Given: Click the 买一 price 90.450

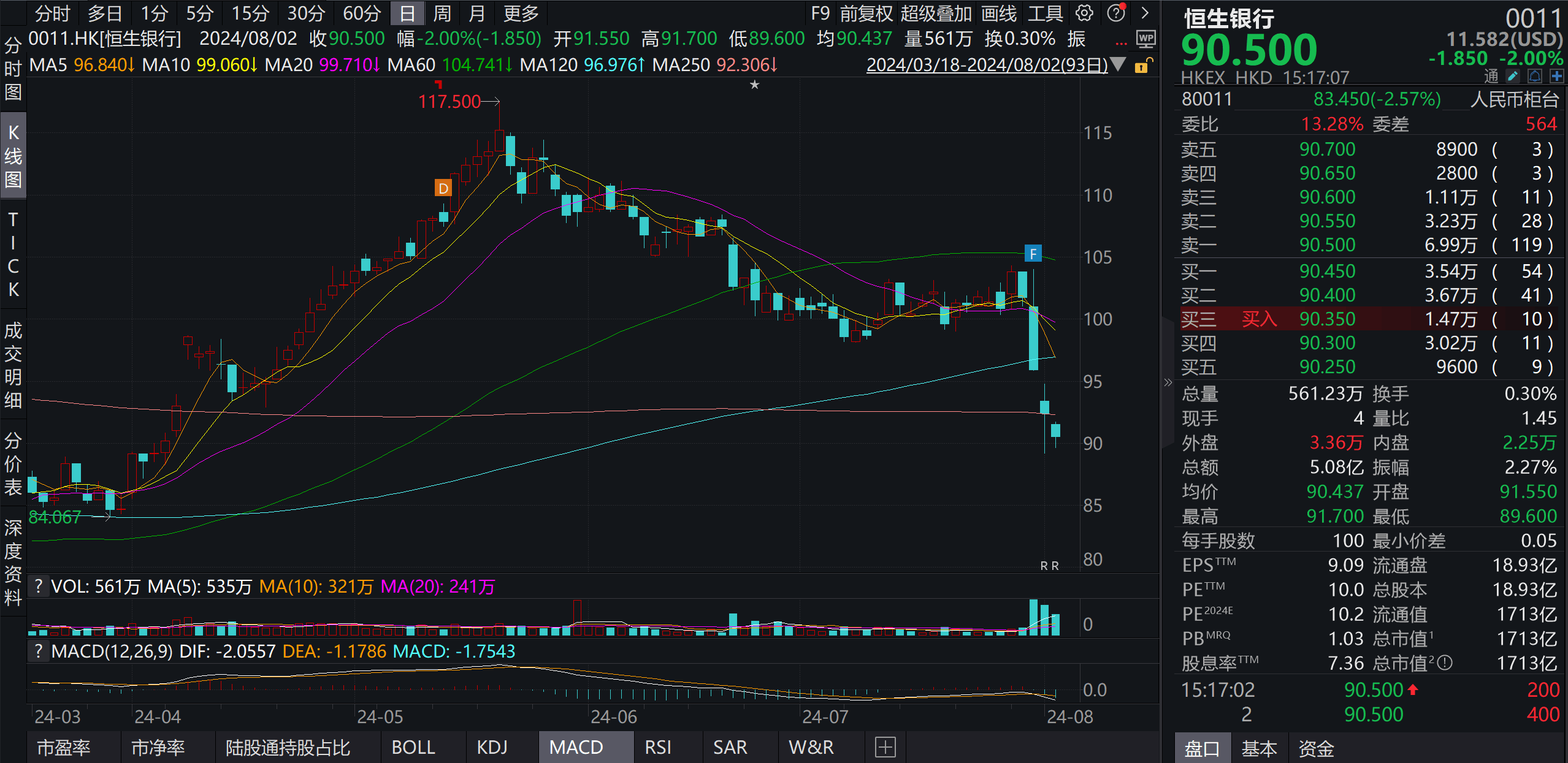Looking at the screenshot, I should click(x=1327, y=271).
